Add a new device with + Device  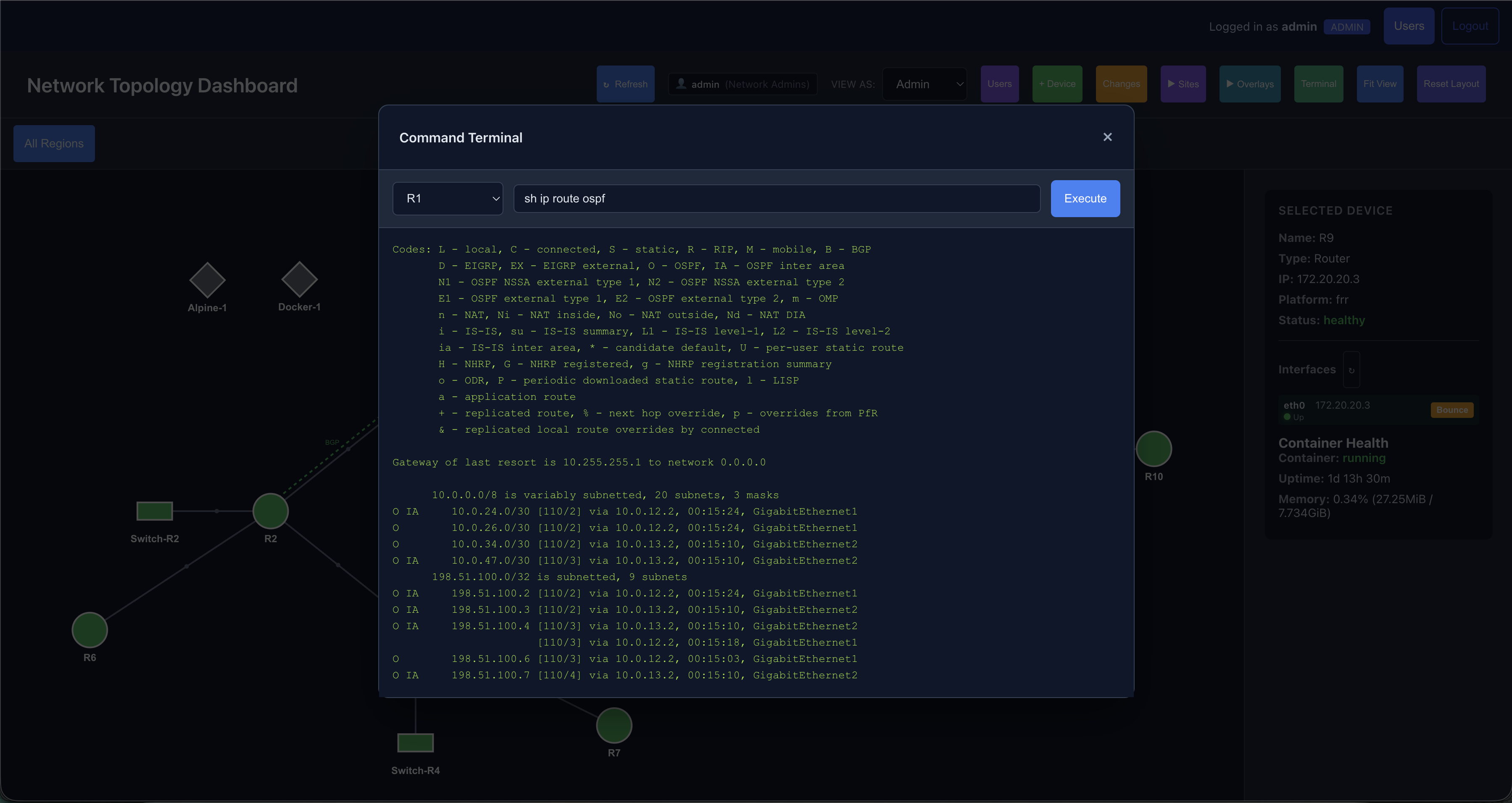tap(1057, 84)
